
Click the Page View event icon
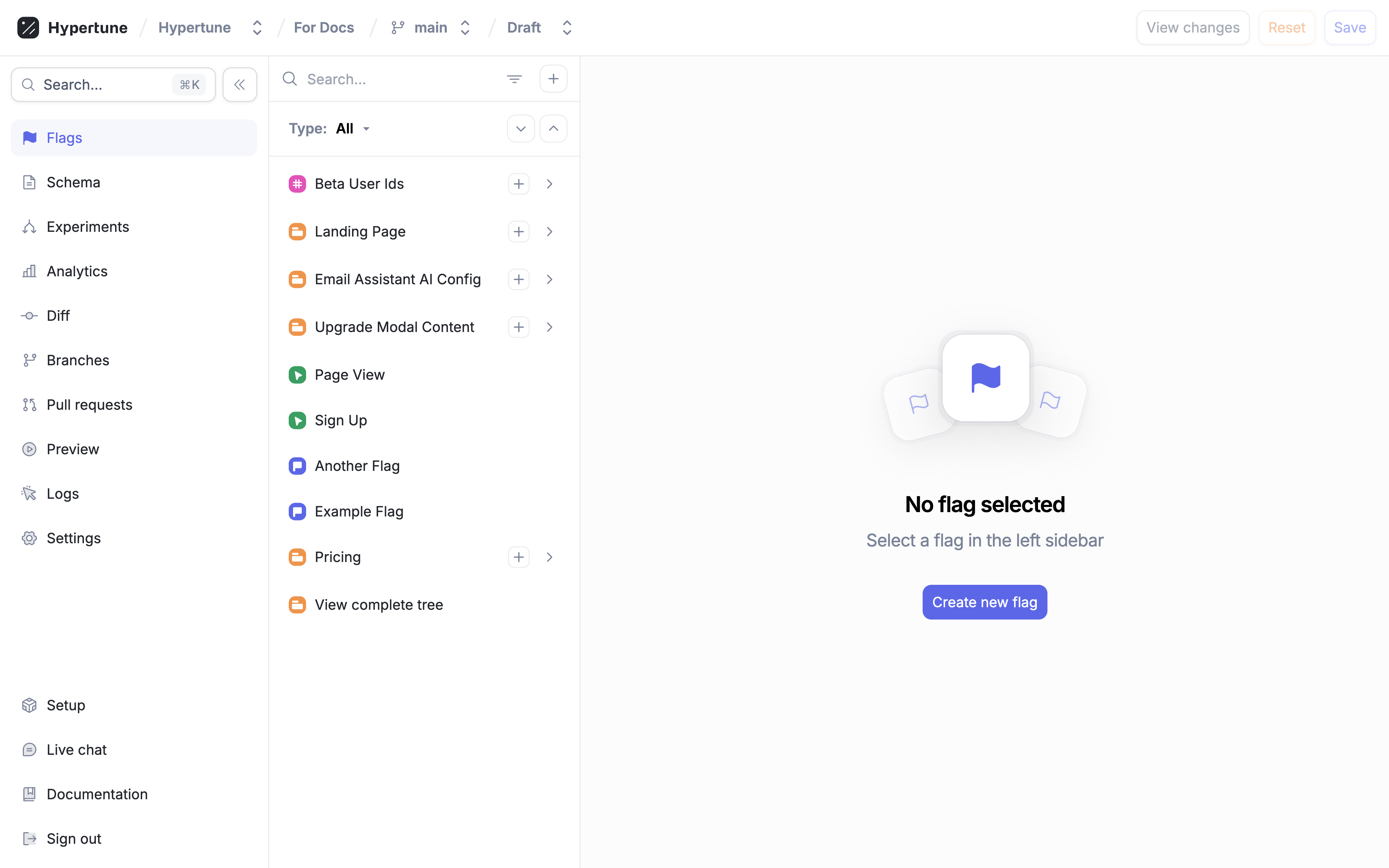click(297, 375)
